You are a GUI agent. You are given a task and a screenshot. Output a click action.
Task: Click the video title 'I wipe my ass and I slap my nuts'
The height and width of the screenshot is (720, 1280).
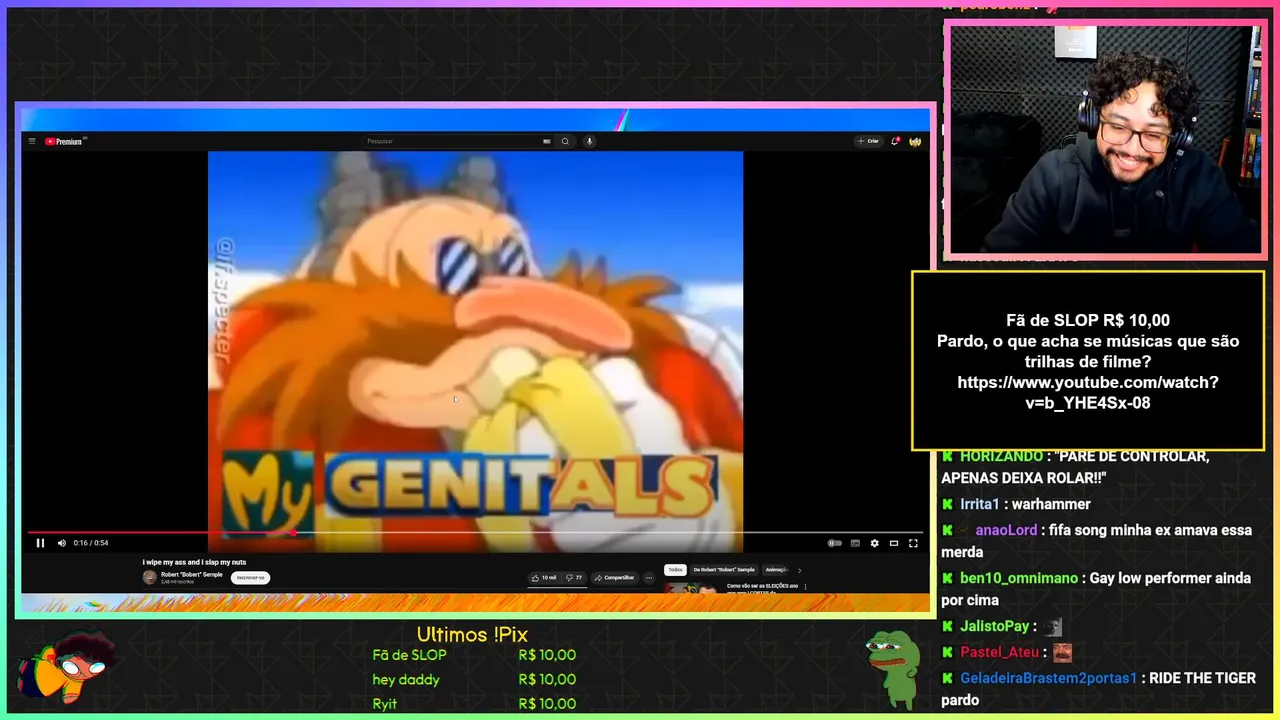click(x=194, y=562)
